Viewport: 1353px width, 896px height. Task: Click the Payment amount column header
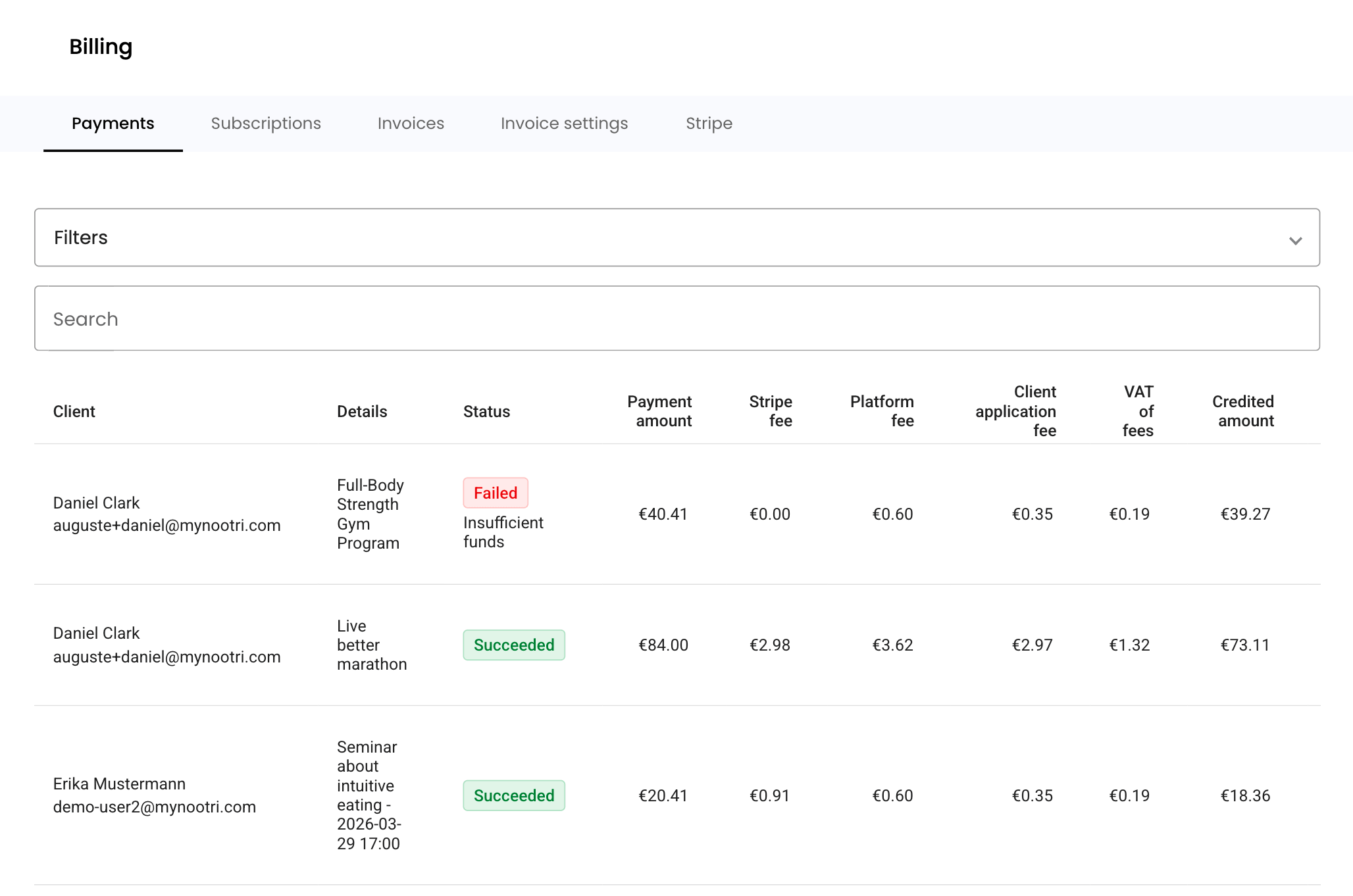(x=659, y=411)
